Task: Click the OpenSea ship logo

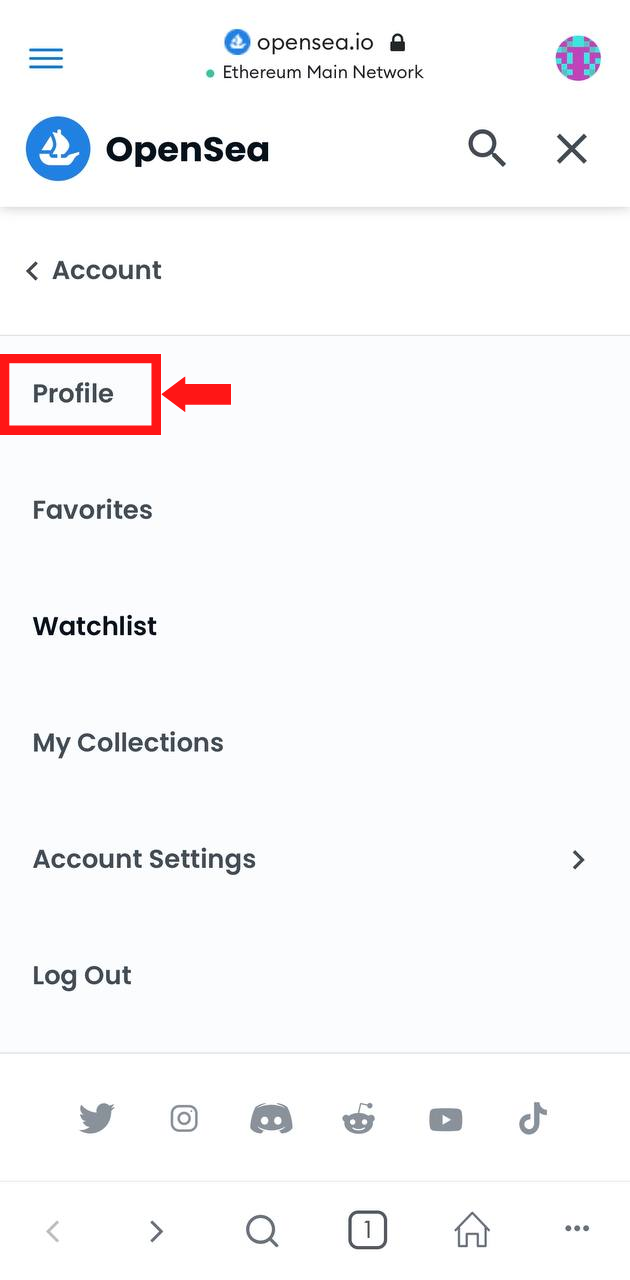Action: [x=58, y=149]
